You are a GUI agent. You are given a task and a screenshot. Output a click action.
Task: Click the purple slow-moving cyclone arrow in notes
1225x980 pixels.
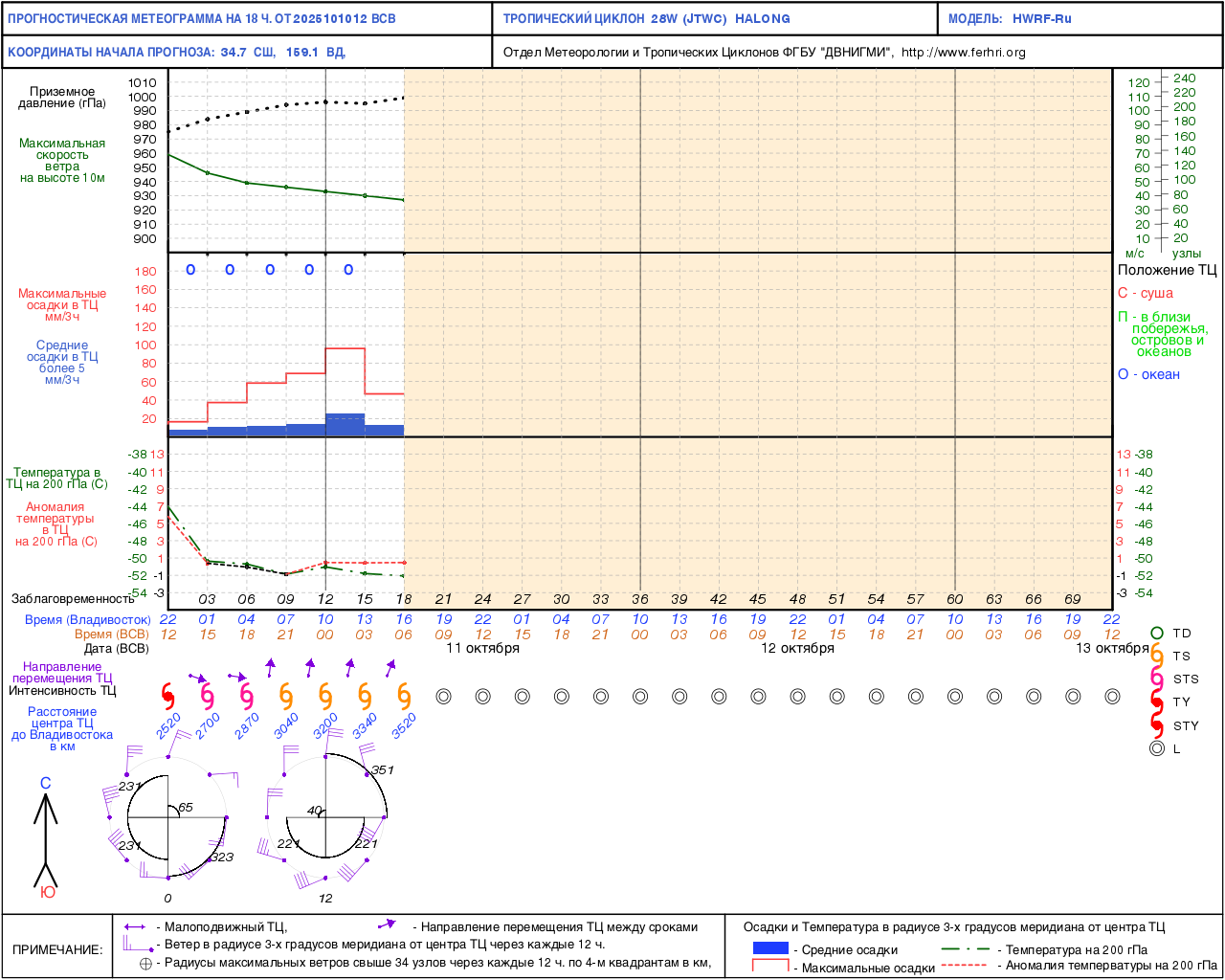coord(135,926)
